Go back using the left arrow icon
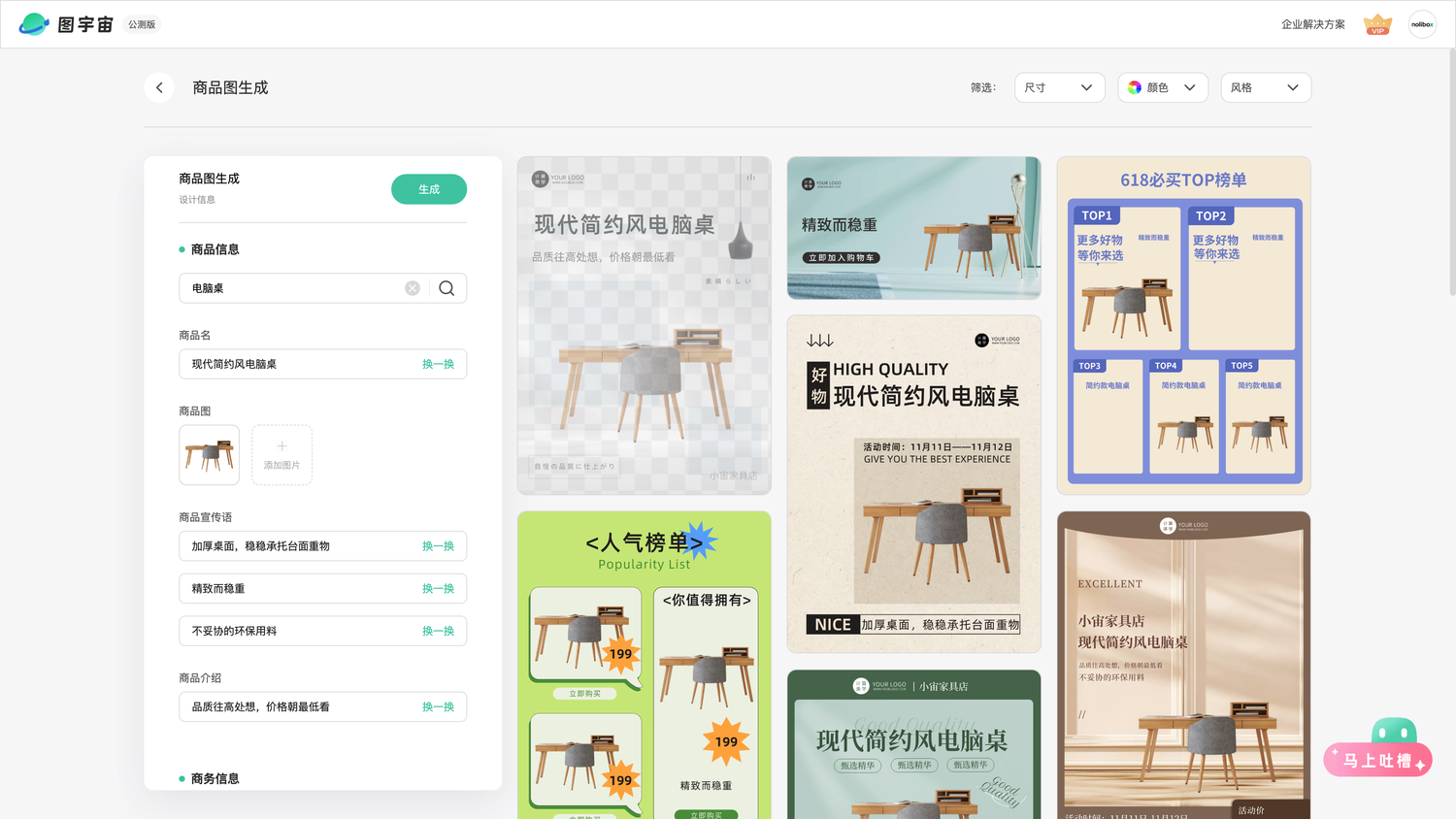Viewport: 1456px width, 819px height. click(159, 87)
